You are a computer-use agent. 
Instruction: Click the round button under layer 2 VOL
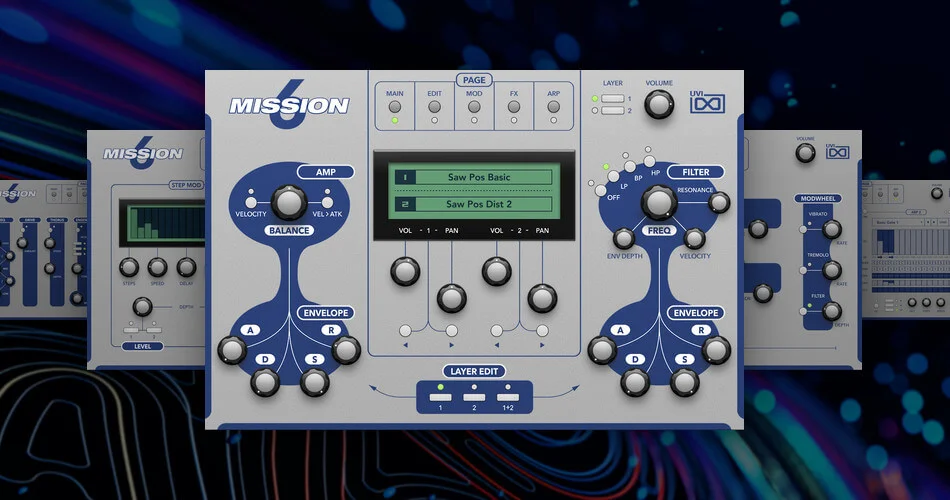click(x=496, y=330)
